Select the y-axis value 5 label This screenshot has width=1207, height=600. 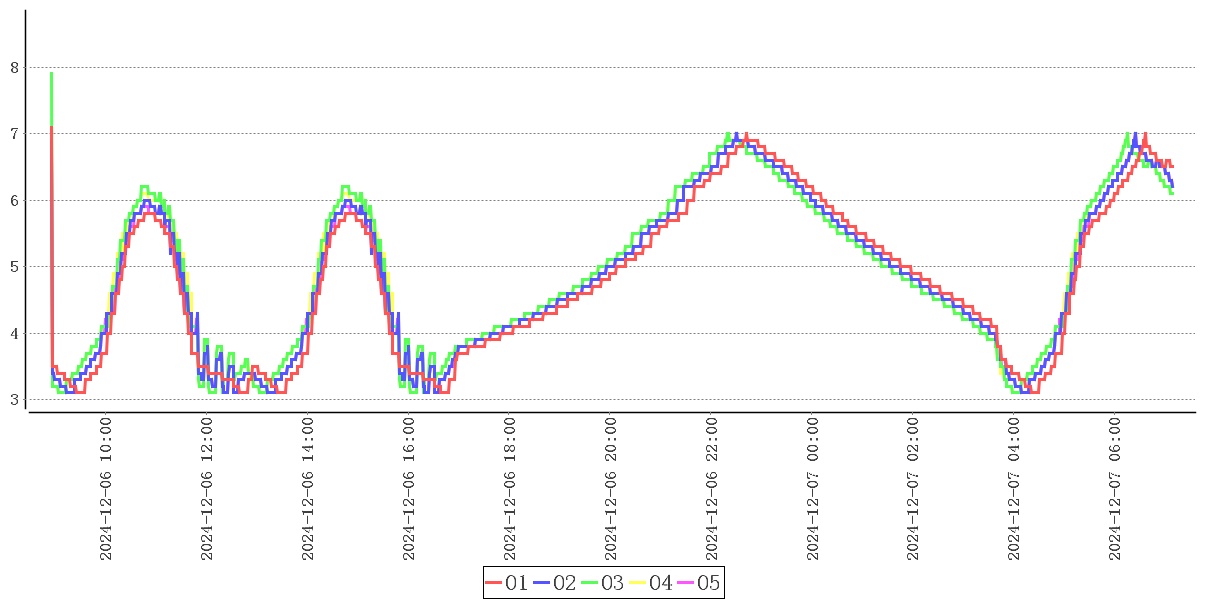coord(14,267)
